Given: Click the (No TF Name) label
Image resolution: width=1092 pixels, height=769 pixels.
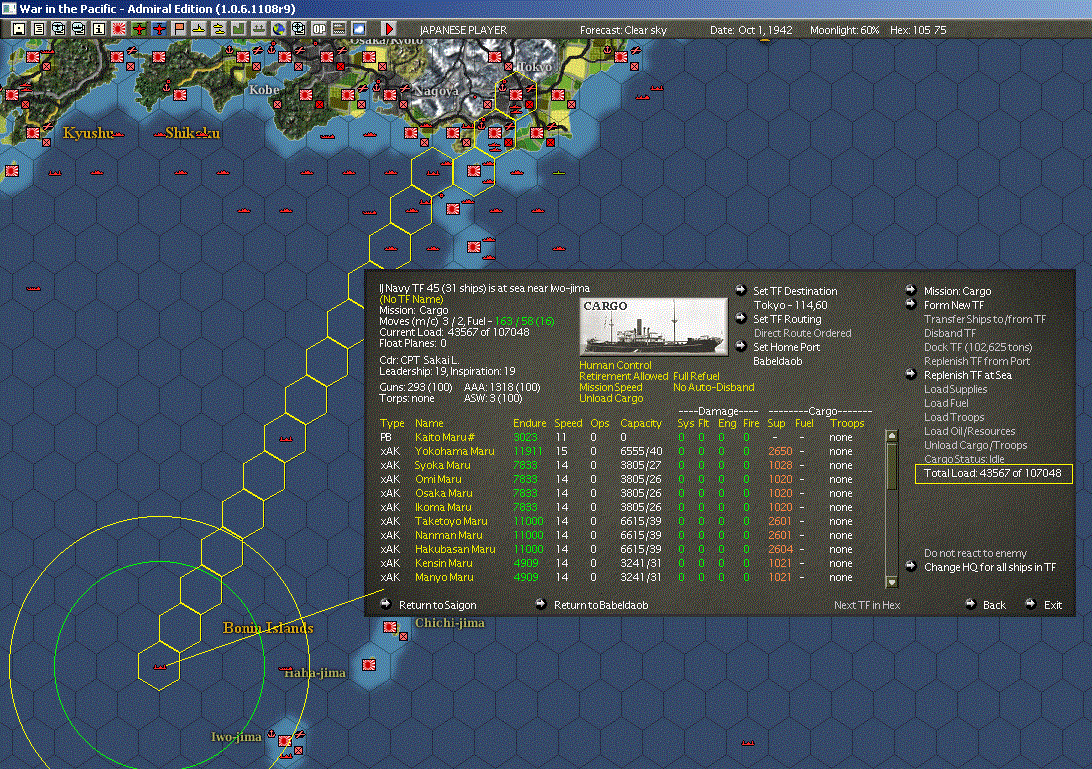Looking at the screenshot, I should 411,300.
